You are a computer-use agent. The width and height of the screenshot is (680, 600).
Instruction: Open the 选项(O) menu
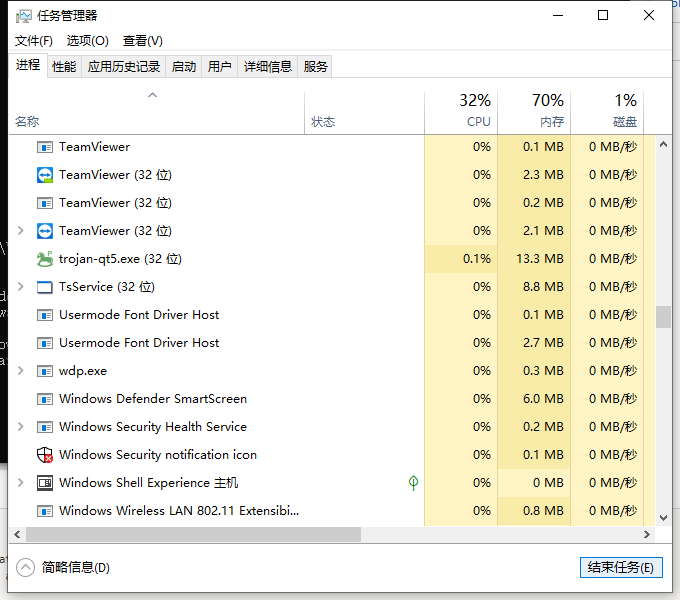coord(88,41)
